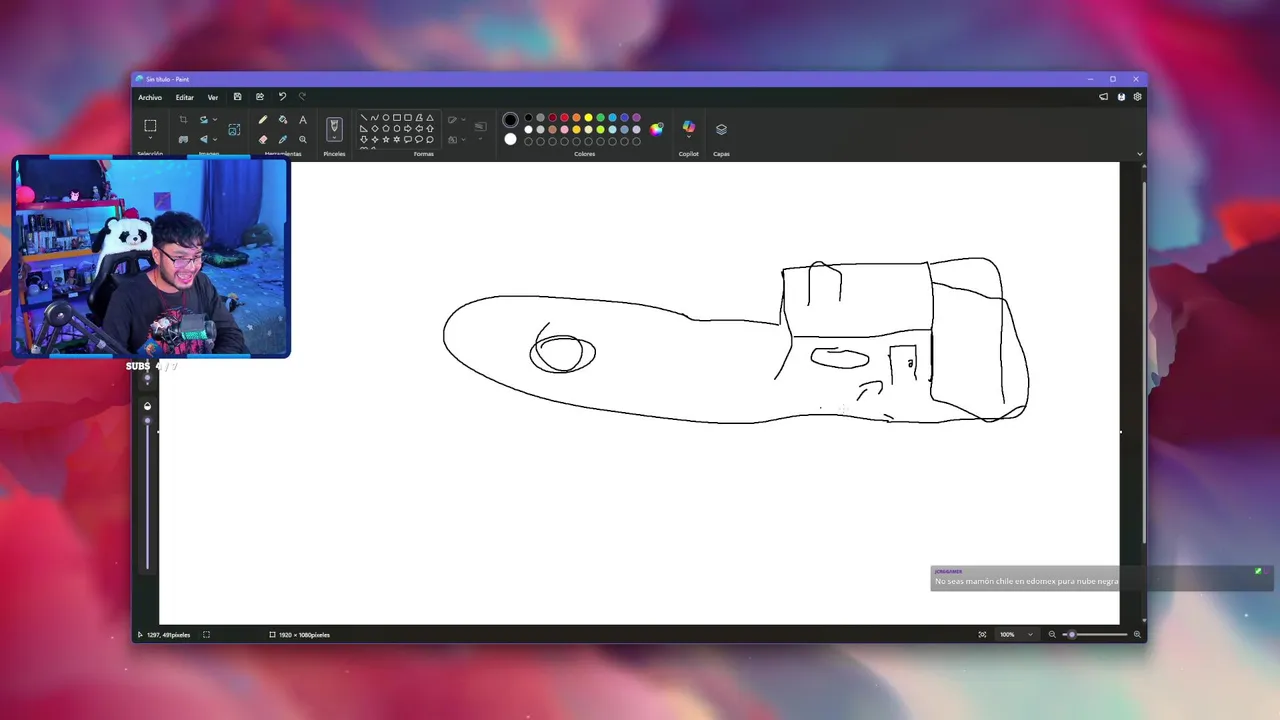
Task: Select primary color (black circle)
Action: point(510,120)
